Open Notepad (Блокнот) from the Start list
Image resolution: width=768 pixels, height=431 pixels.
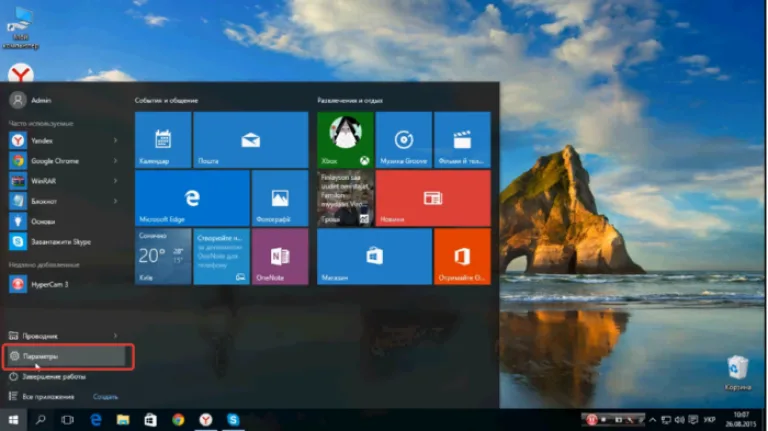tap(64, 201)
